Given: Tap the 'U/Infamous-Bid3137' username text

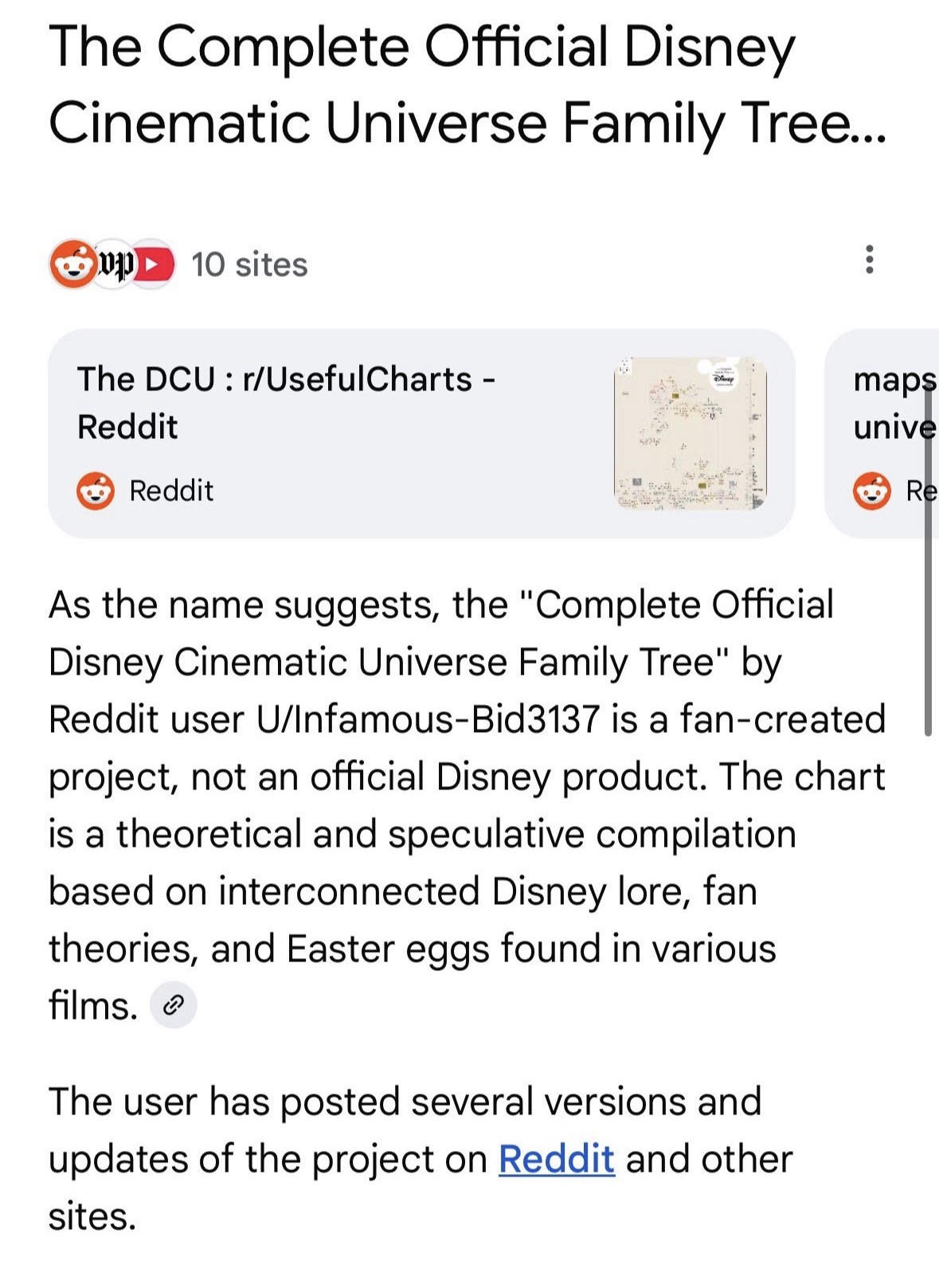Looking at the screenshot, I should tap(428, 719).
